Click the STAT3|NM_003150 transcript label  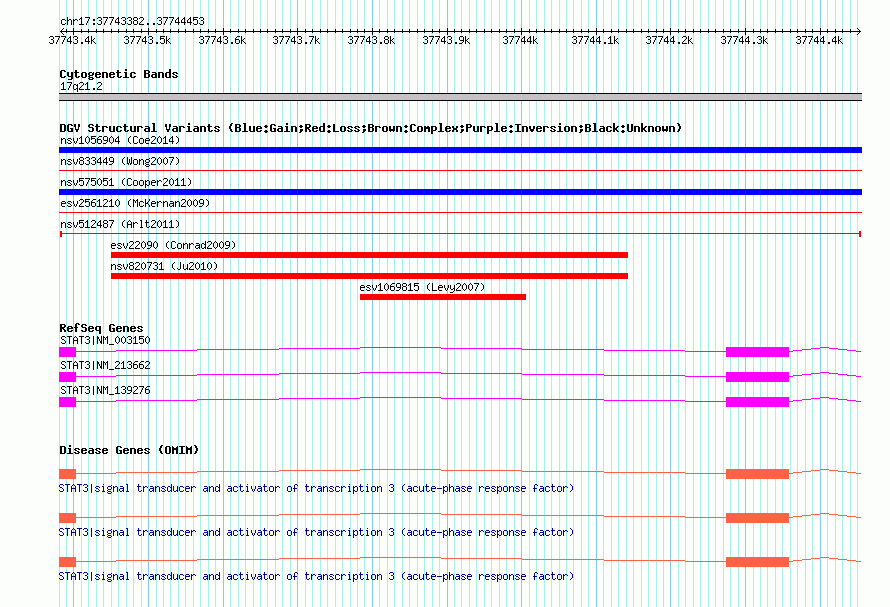(105, 340)
